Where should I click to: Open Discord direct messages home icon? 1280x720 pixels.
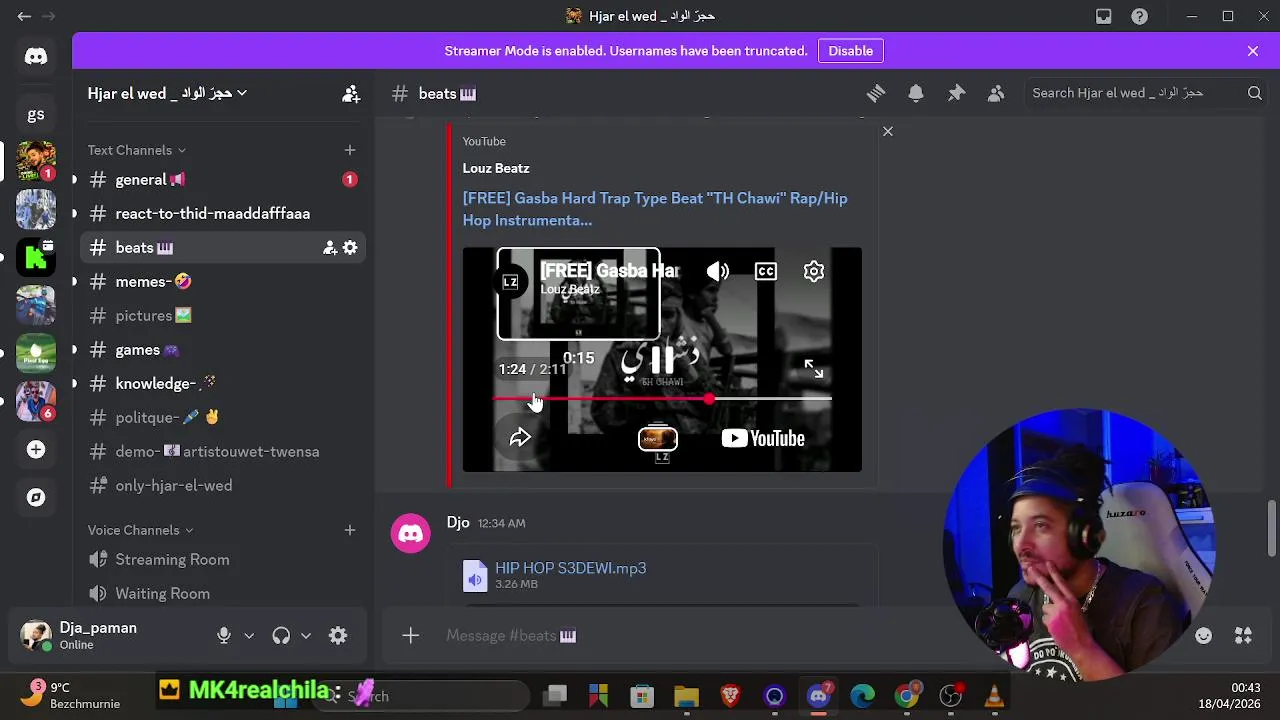(x=36, y=56)
